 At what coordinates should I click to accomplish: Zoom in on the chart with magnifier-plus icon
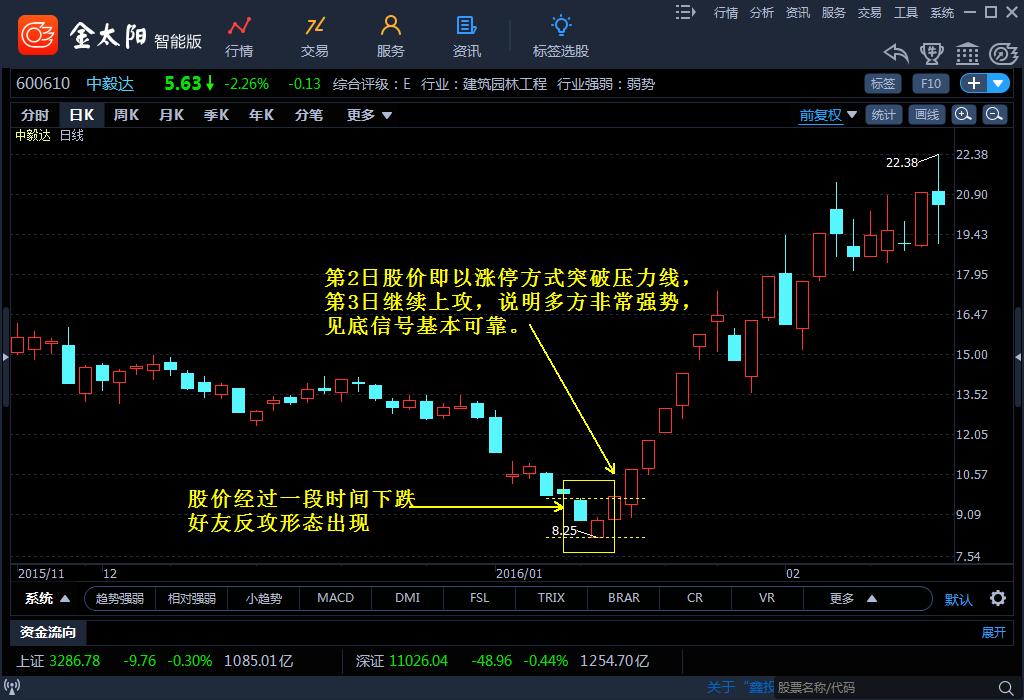point(961,114)
